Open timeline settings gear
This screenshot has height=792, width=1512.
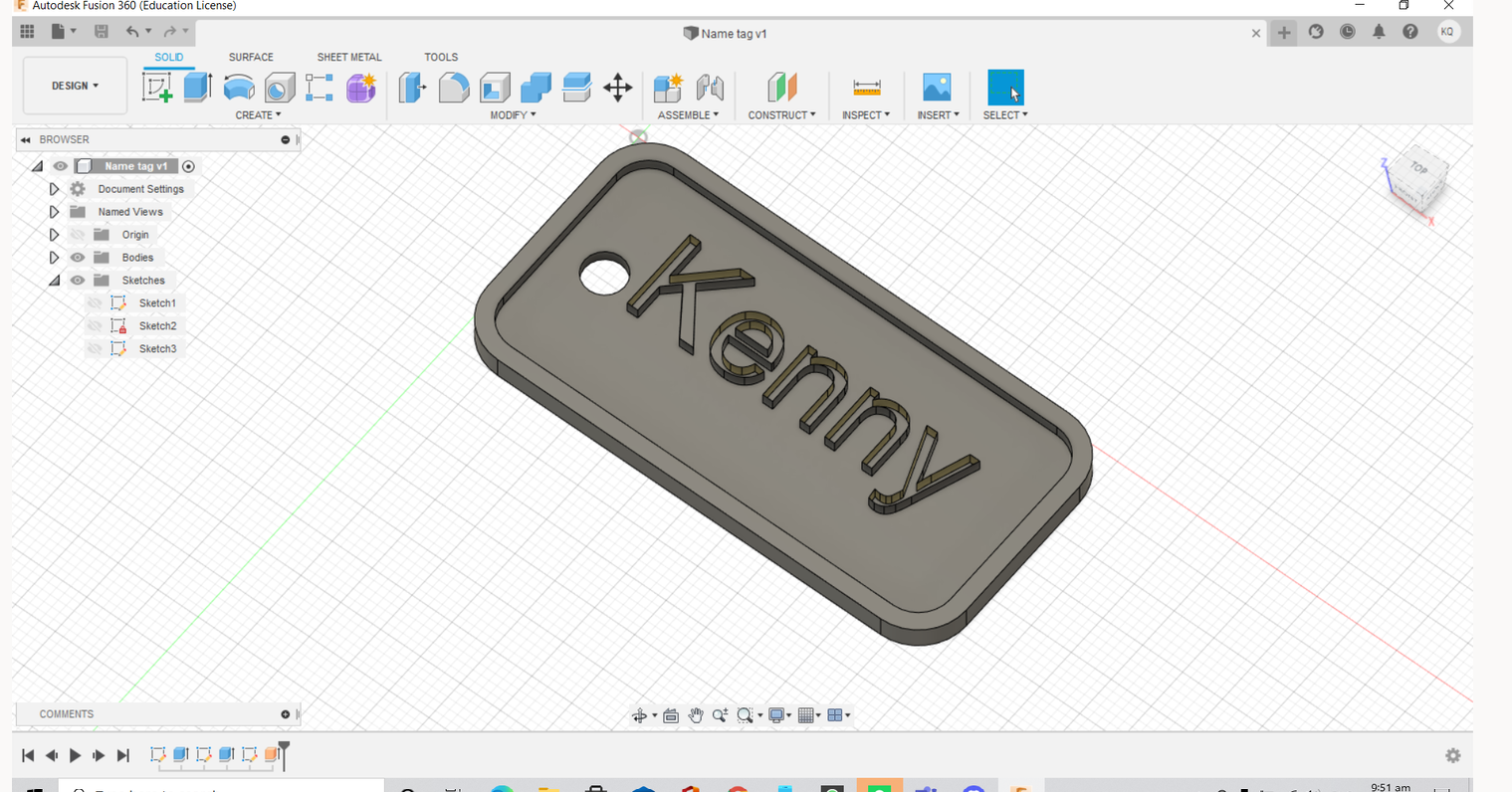point(1453,756)
